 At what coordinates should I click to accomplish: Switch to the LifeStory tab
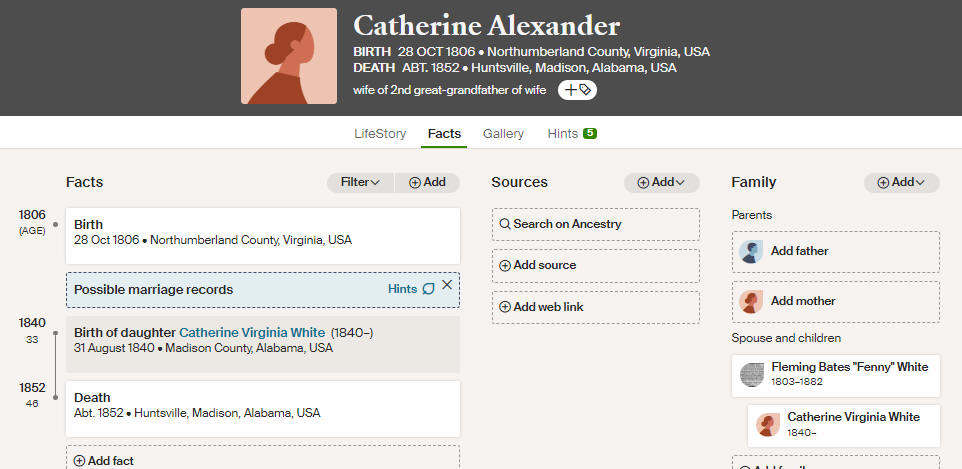[380, 134]
